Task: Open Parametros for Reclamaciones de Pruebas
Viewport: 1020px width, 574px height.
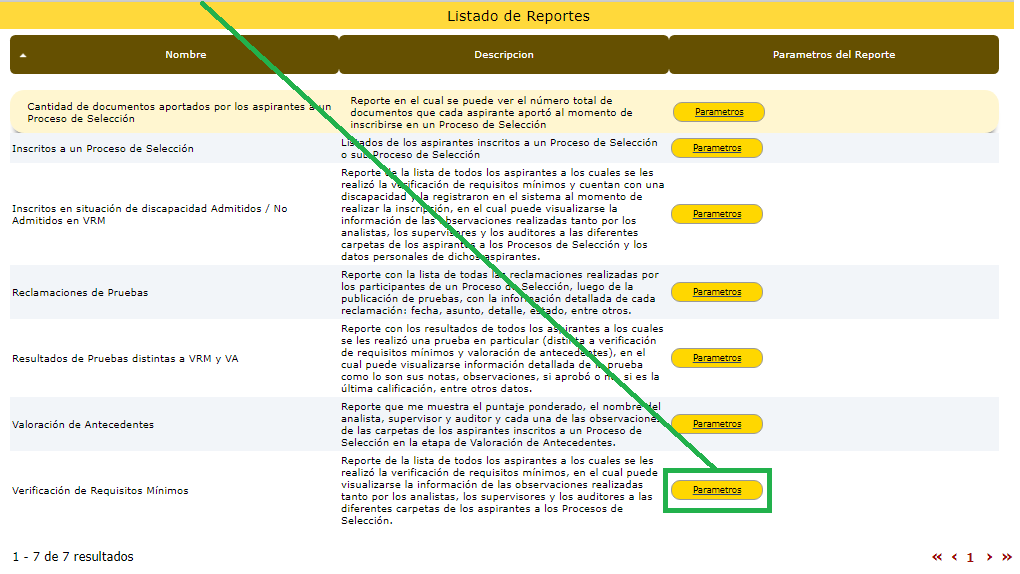Action: pos(717,292)
